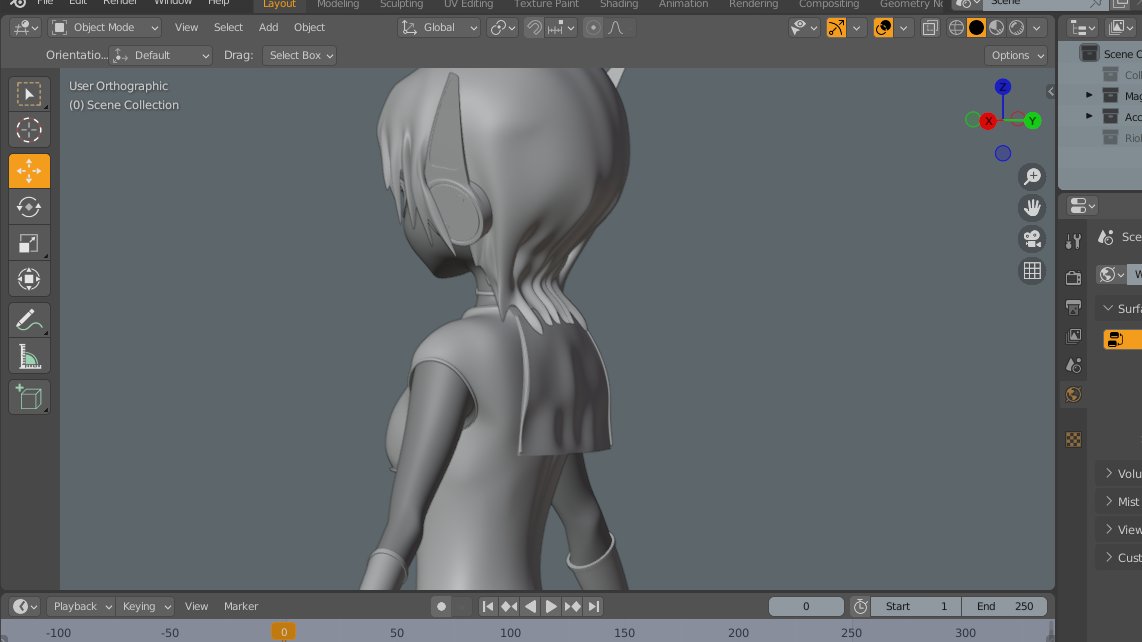The image size is (1142, 642).
Task: Click the Y axis on navigation gizmo
Action: [1032, 121]
